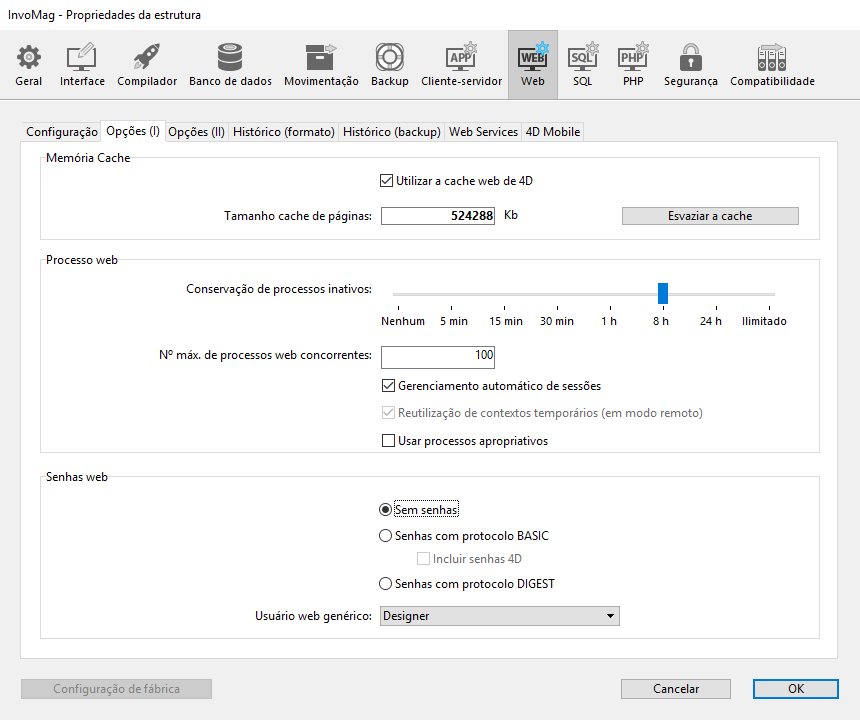Viewport: 860px width, 720px height.
Task: Select the Segurança padlock icon
Action: pos(690,65)
